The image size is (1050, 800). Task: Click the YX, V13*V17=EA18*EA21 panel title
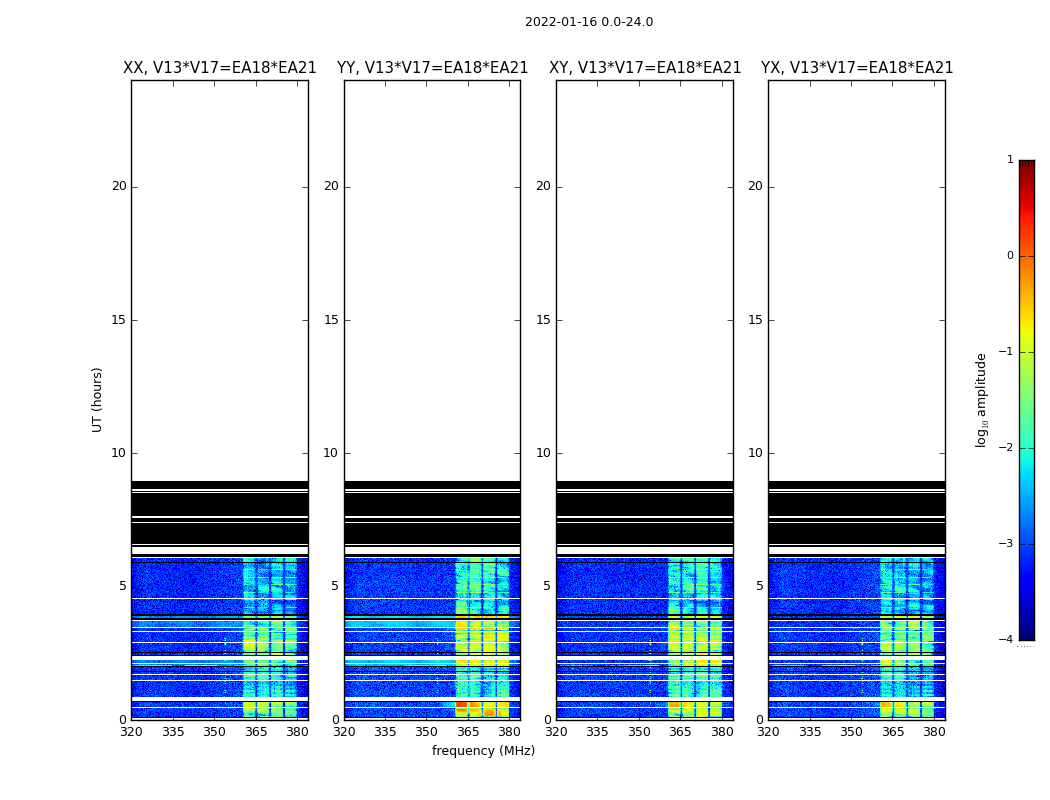coord(857,68)
